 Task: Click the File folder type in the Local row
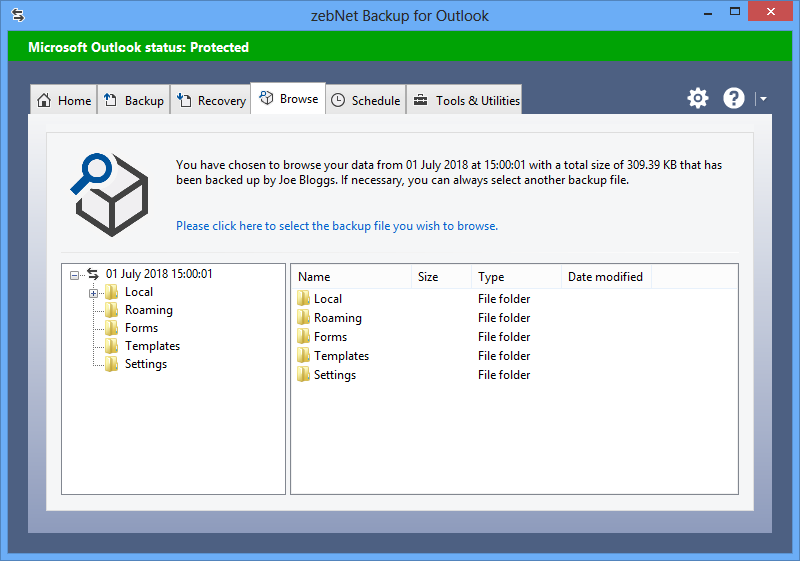(x=504, y=299)
